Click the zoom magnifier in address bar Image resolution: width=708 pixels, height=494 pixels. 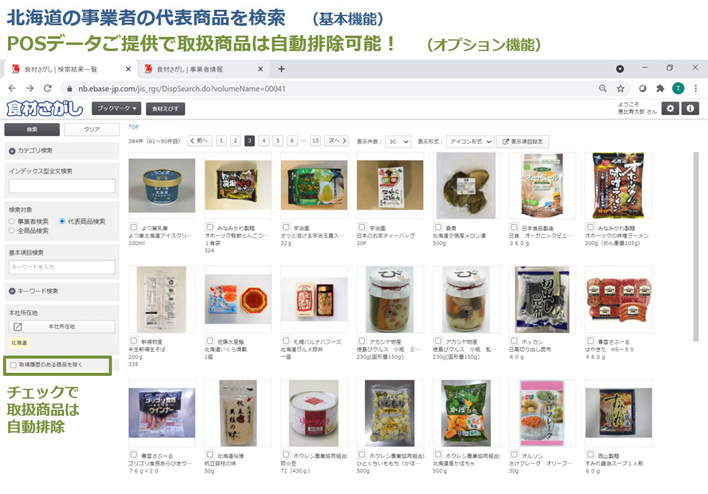602,89
